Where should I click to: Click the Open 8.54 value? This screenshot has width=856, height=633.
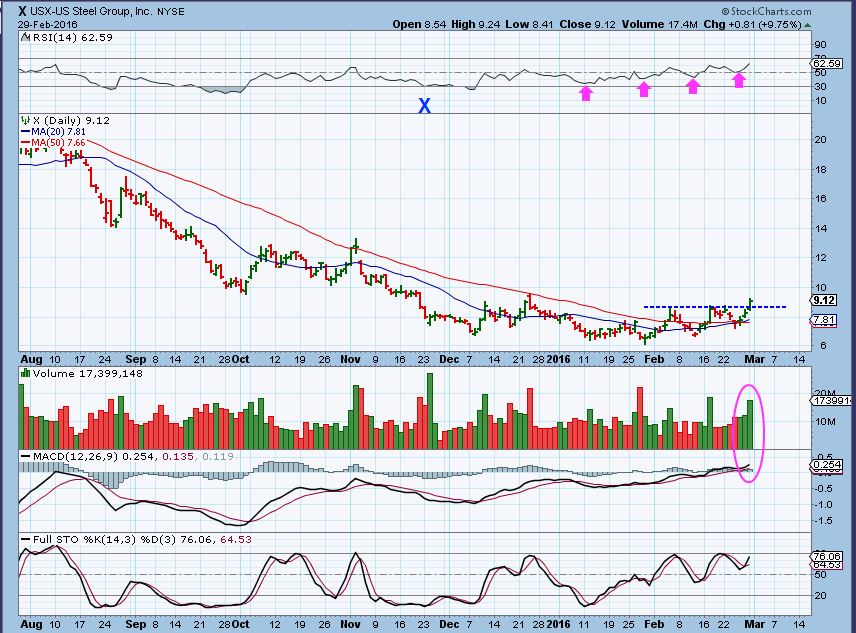tap(420, 25)
